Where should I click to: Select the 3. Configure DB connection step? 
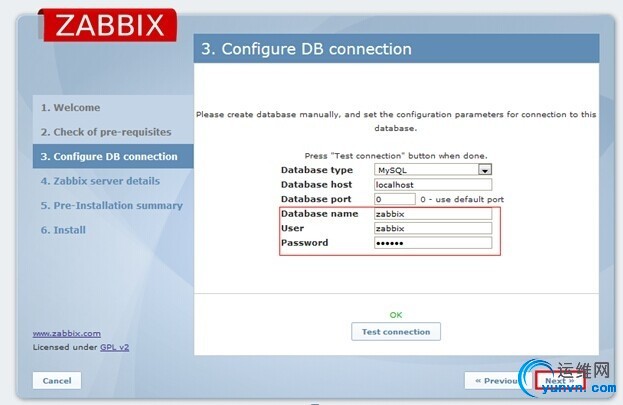pyautogui.click(x=113, y=157)
